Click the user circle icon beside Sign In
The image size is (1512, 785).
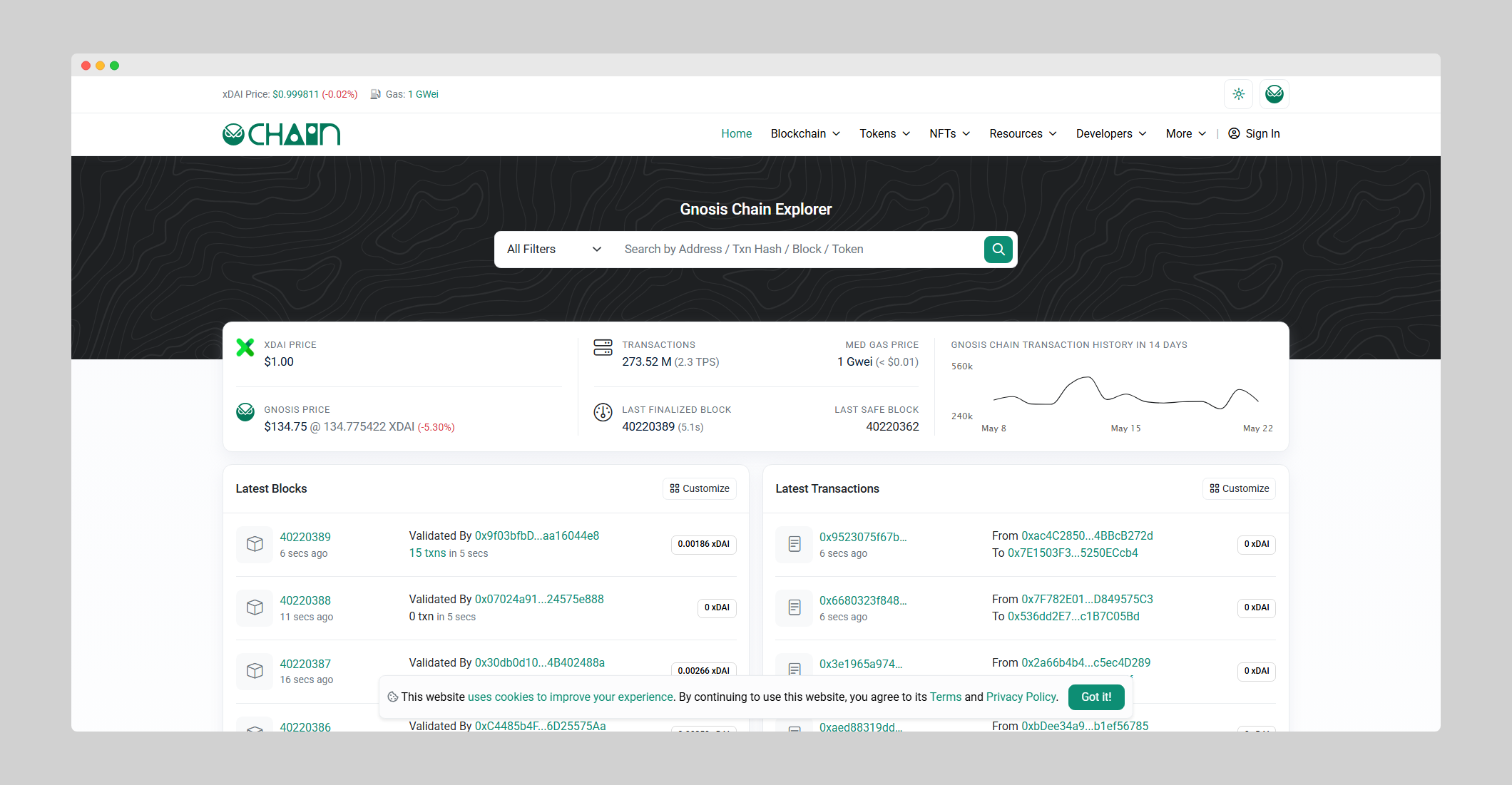[1234, 133]
